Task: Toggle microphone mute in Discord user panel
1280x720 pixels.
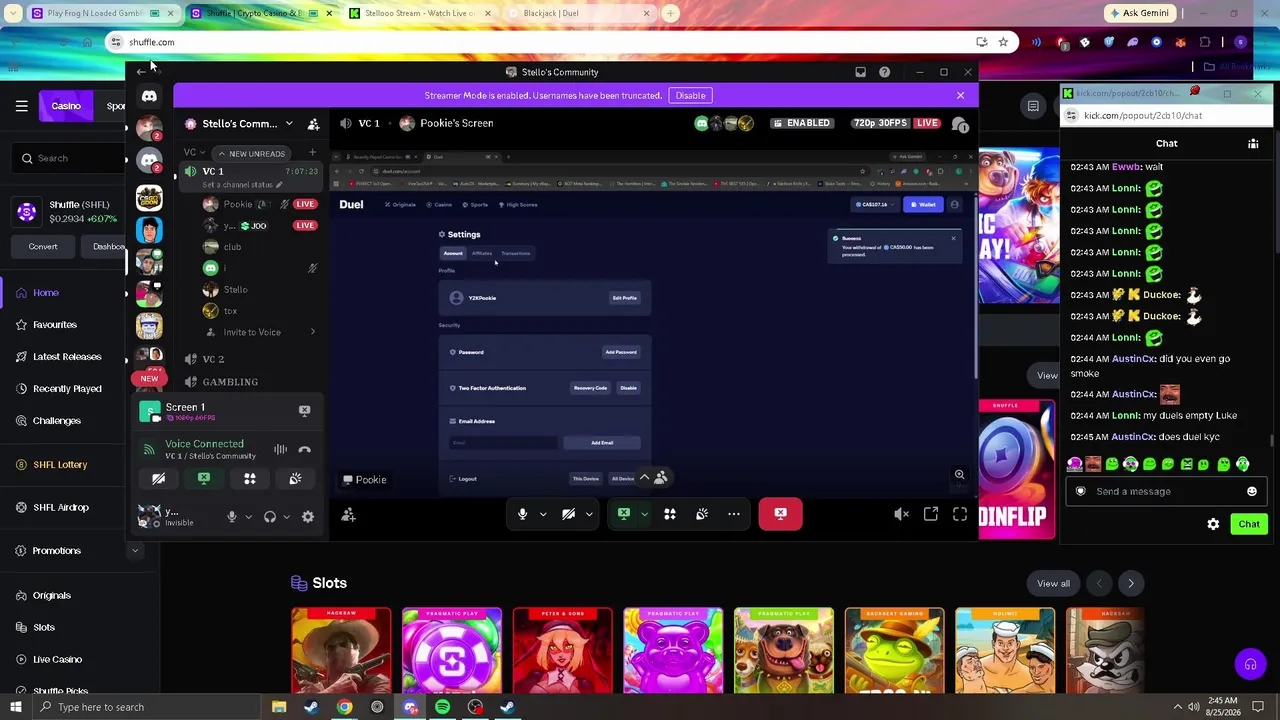Action: pyautogui.click(x=232, y=517)
